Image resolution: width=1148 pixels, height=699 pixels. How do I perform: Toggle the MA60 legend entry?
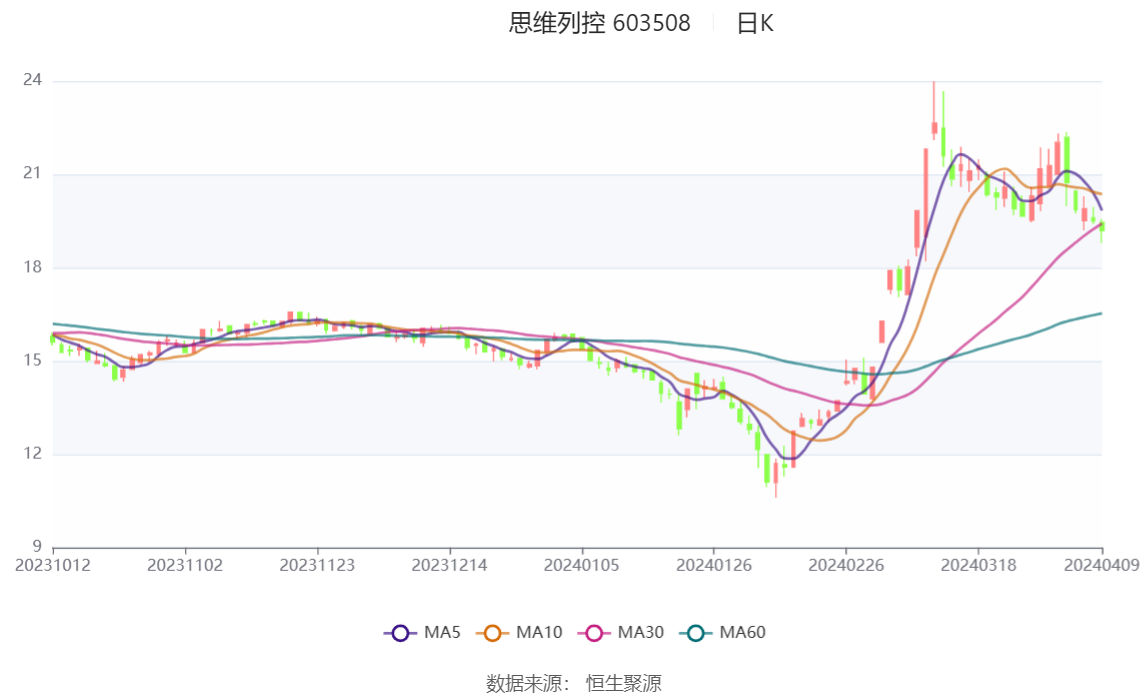click(x=723, y=632)
